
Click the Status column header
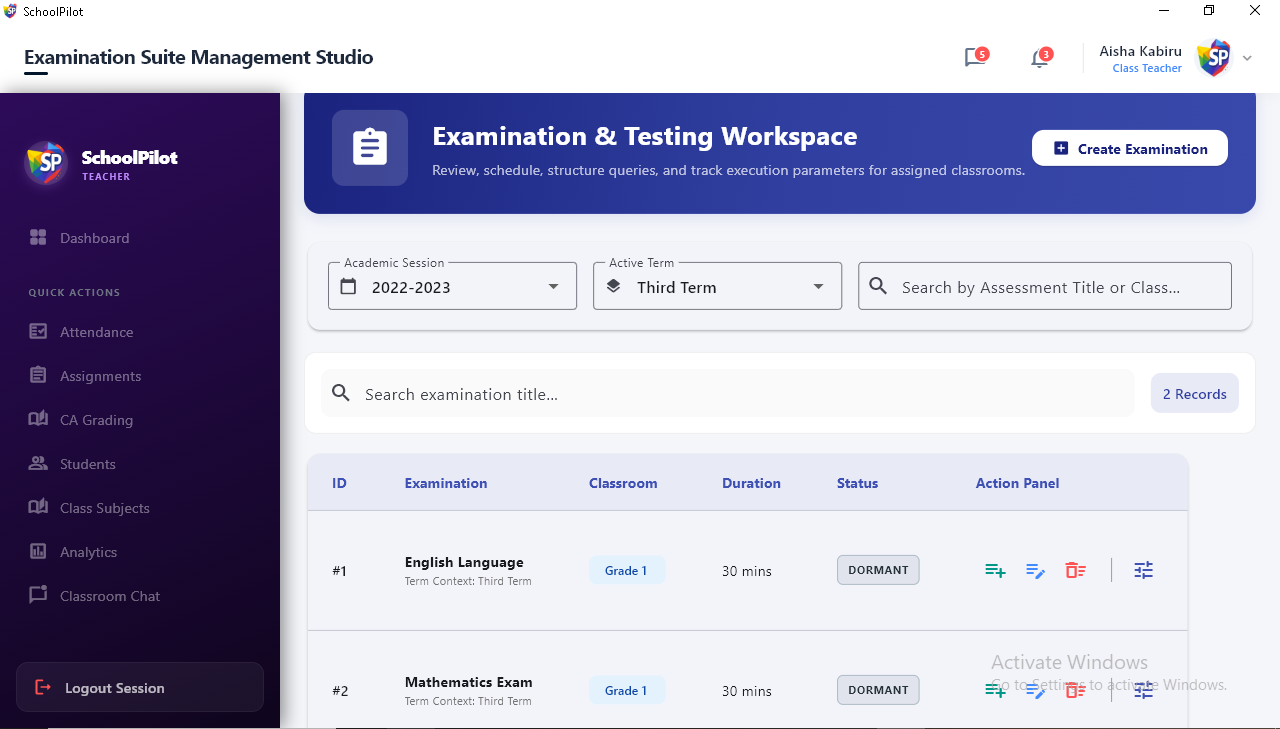[857, 483]
